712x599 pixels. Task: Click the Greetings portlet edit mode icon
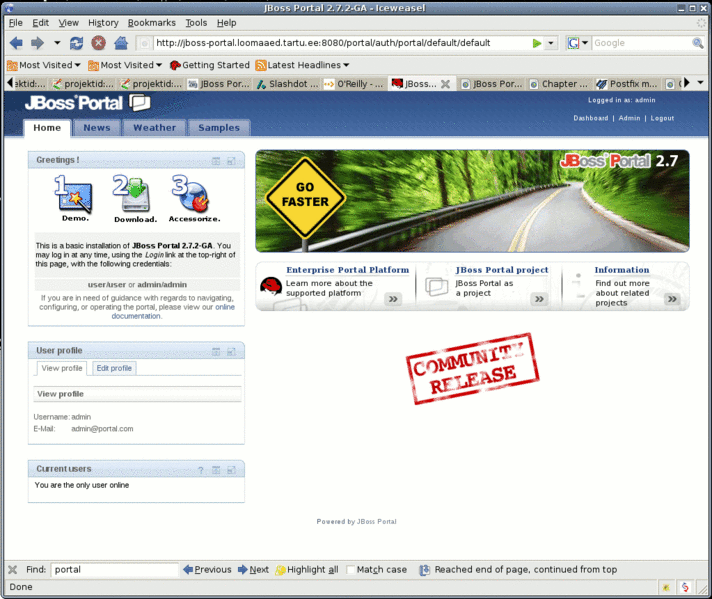click(x=216, y=161)
